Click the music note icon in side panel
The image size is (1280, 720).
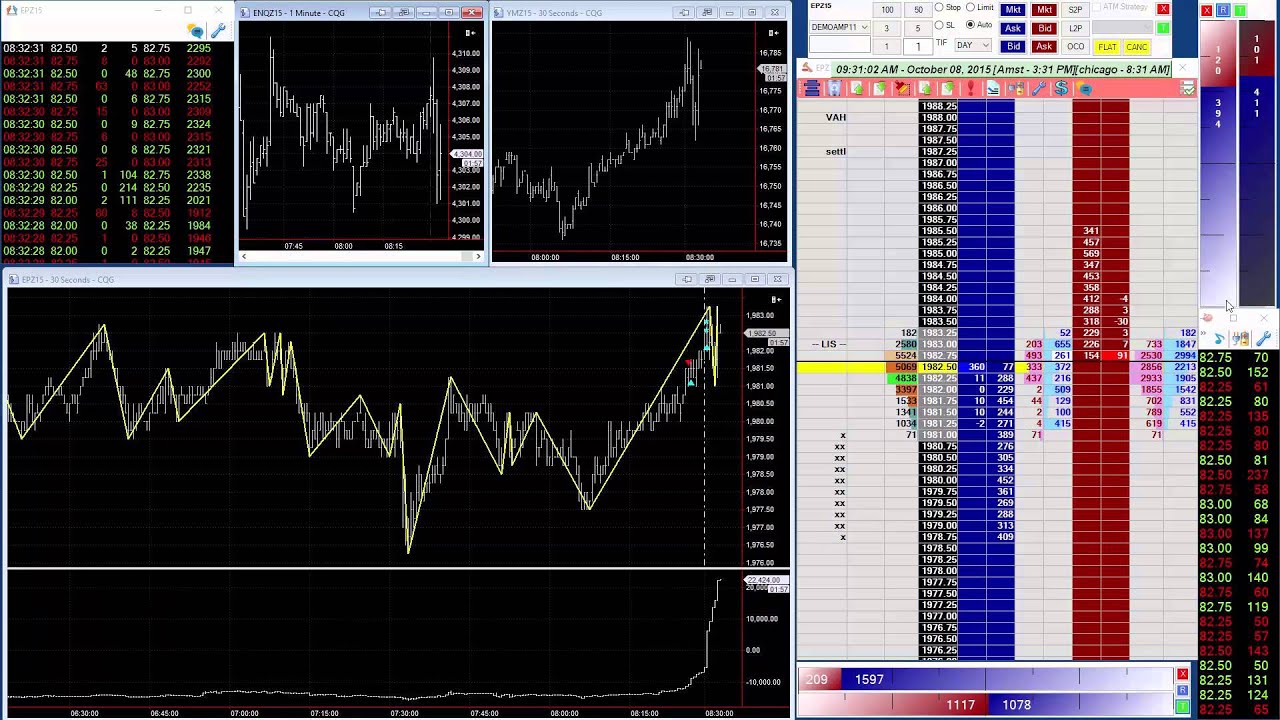(1219, 339)
